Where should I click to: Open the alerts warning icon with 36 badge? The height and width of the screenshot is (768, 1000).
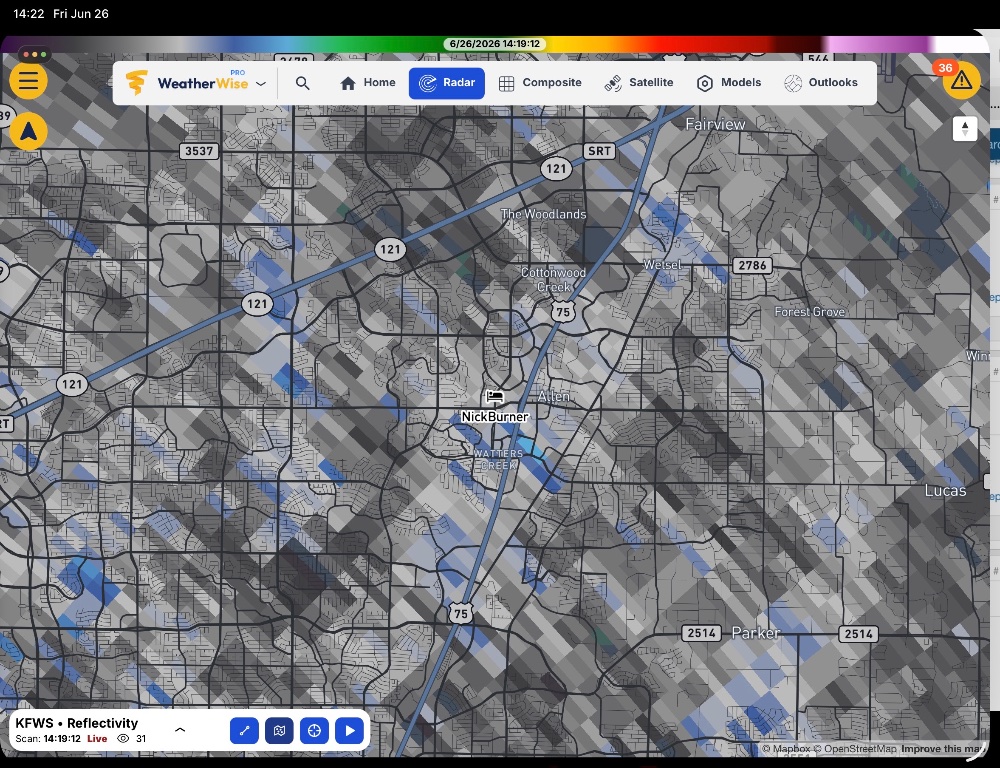click(x=961, y=80)
